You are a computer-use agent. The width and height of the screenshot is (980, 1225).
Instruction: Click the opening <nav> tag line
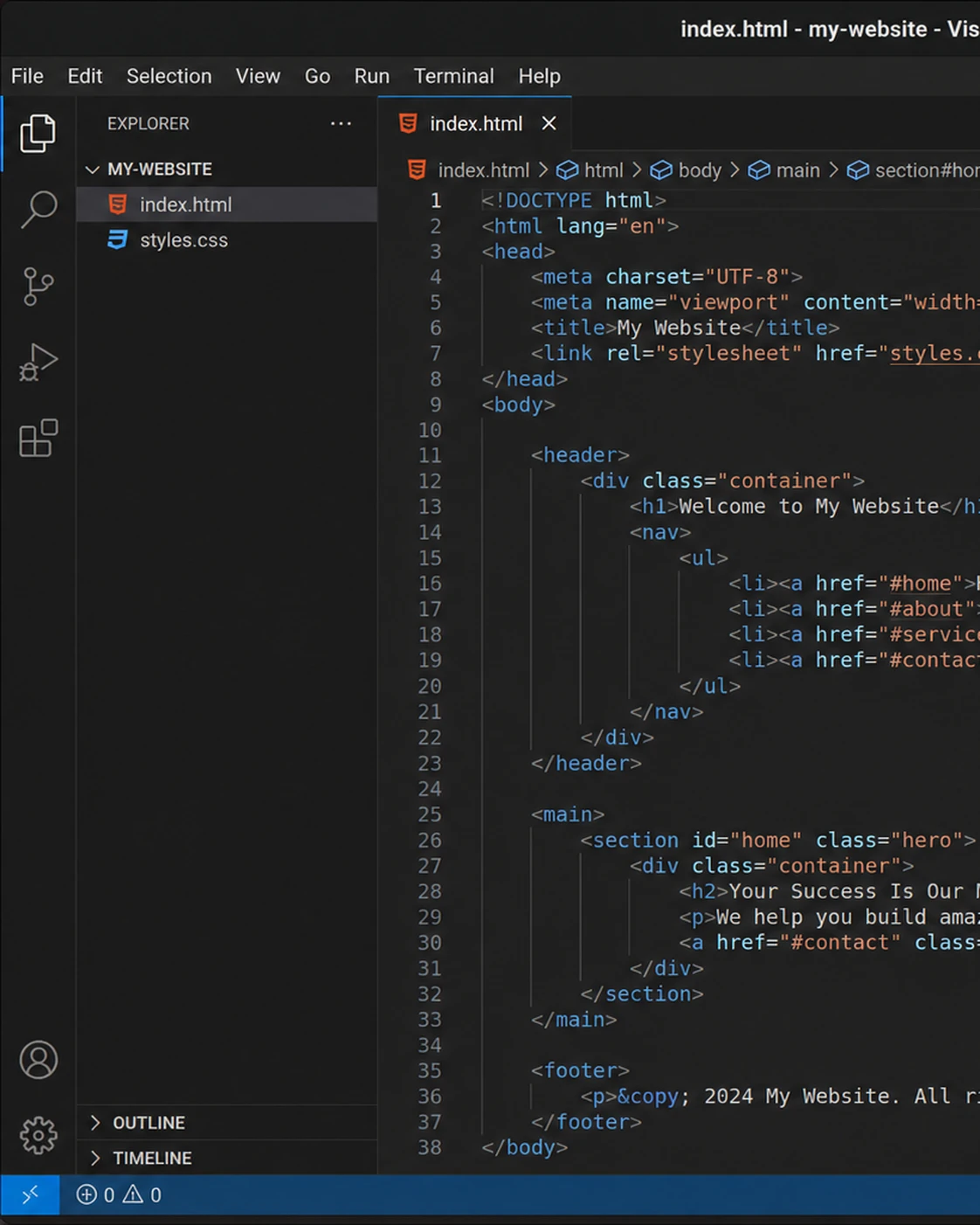660,532
